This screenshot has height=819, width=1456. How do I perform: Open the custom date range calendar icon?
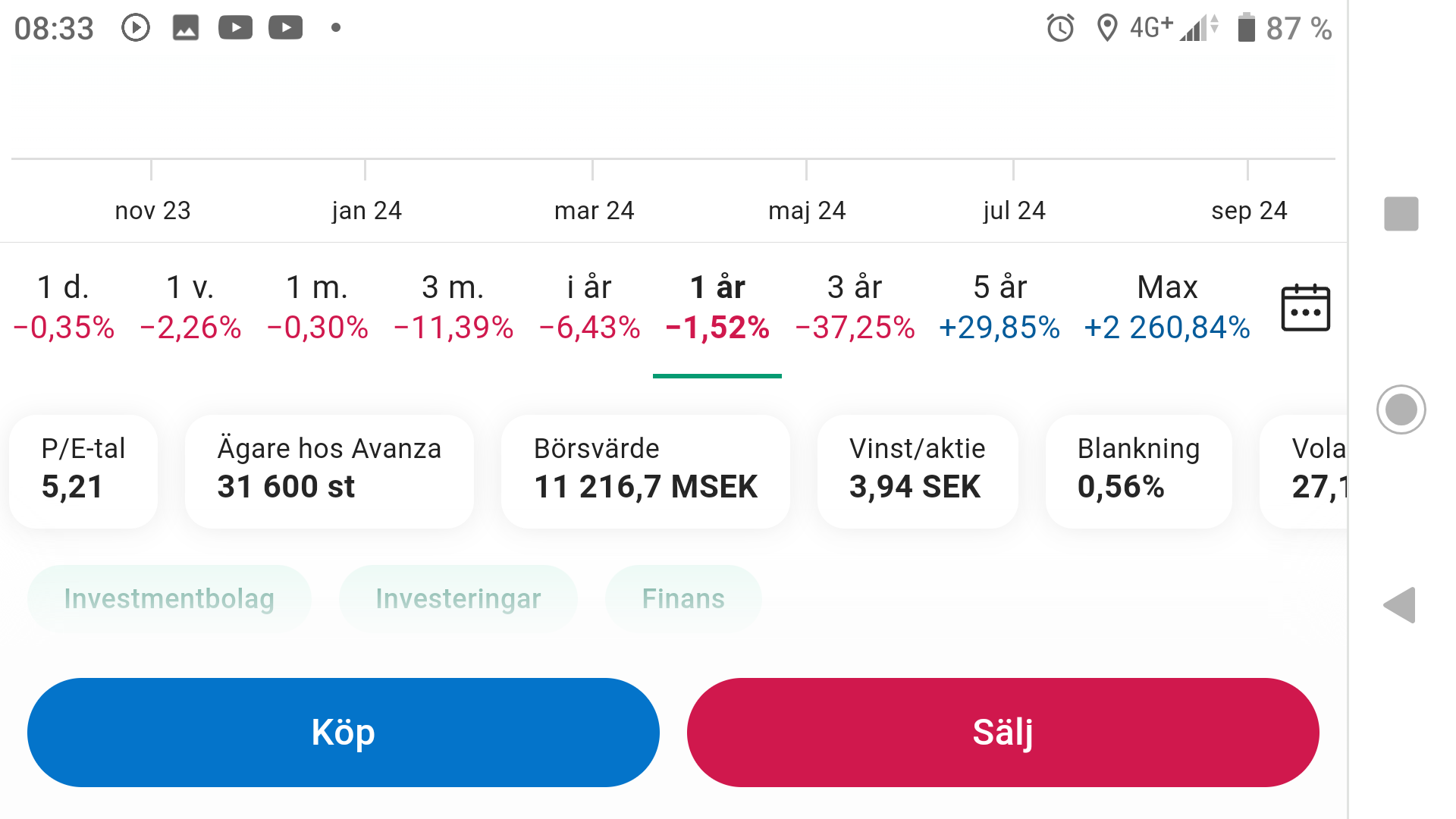1305,308
